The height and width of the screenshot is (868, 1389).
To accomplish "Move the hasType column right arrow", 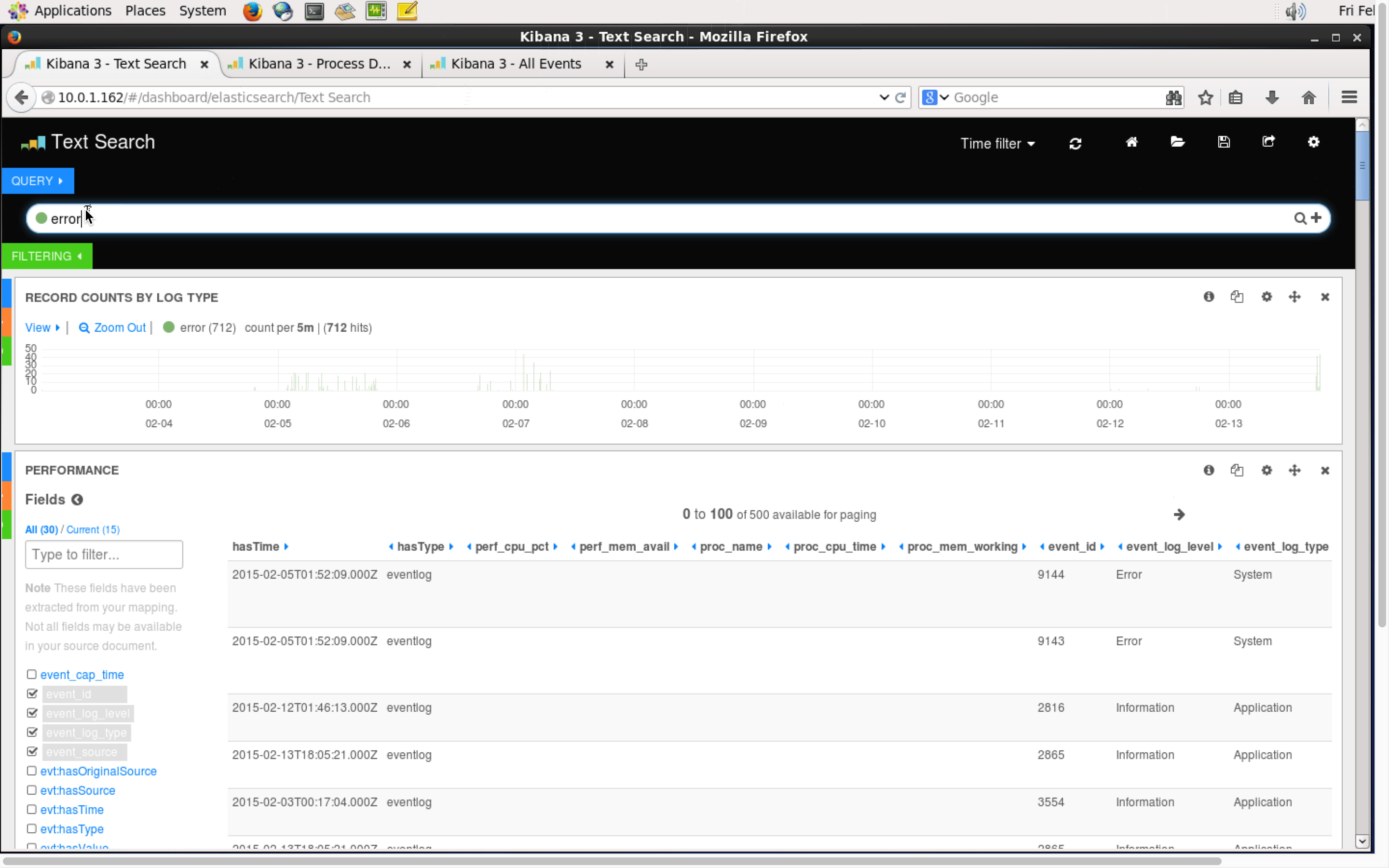I will tap(451, 546).
